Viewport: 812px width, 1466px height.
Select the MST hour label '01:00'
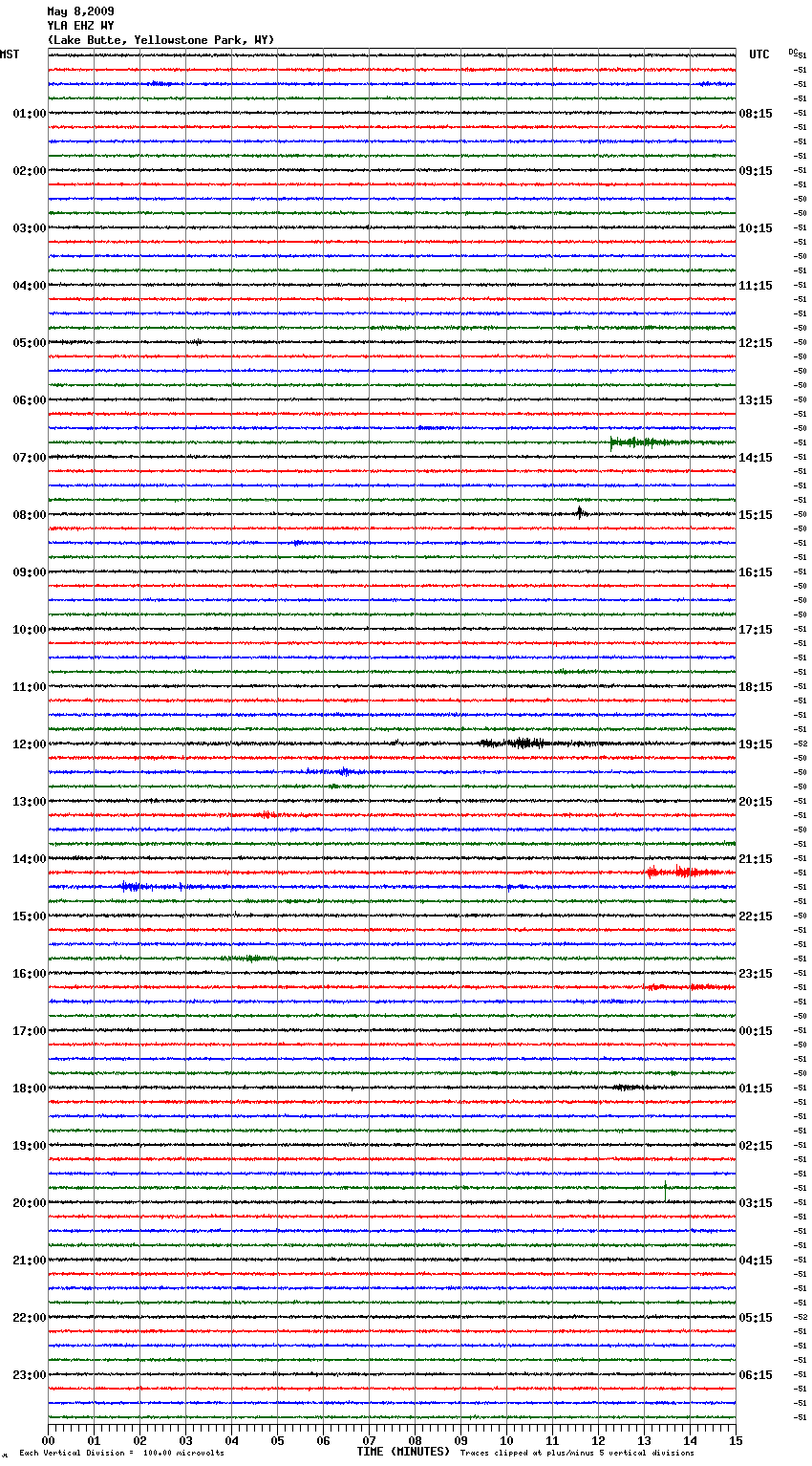coord(30,114)
